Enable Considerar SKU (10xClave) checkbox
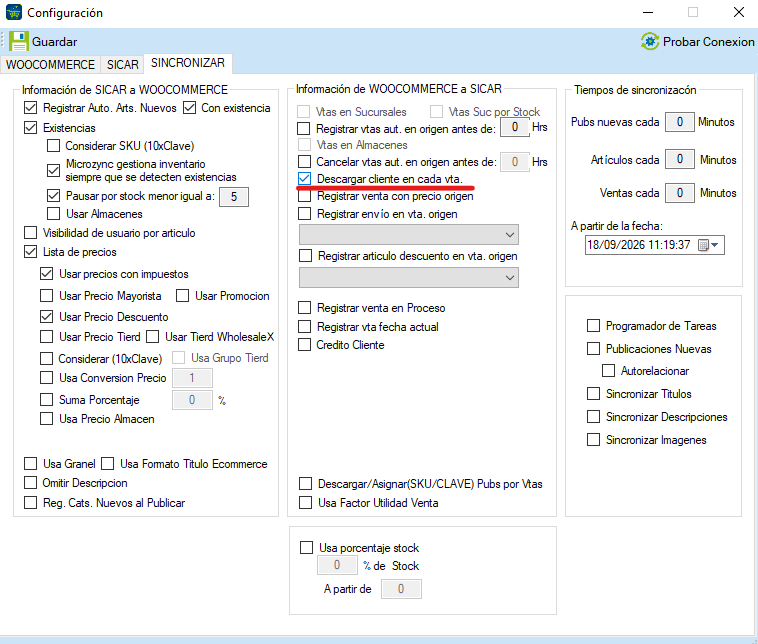758x644 pixels. (53, 146)
